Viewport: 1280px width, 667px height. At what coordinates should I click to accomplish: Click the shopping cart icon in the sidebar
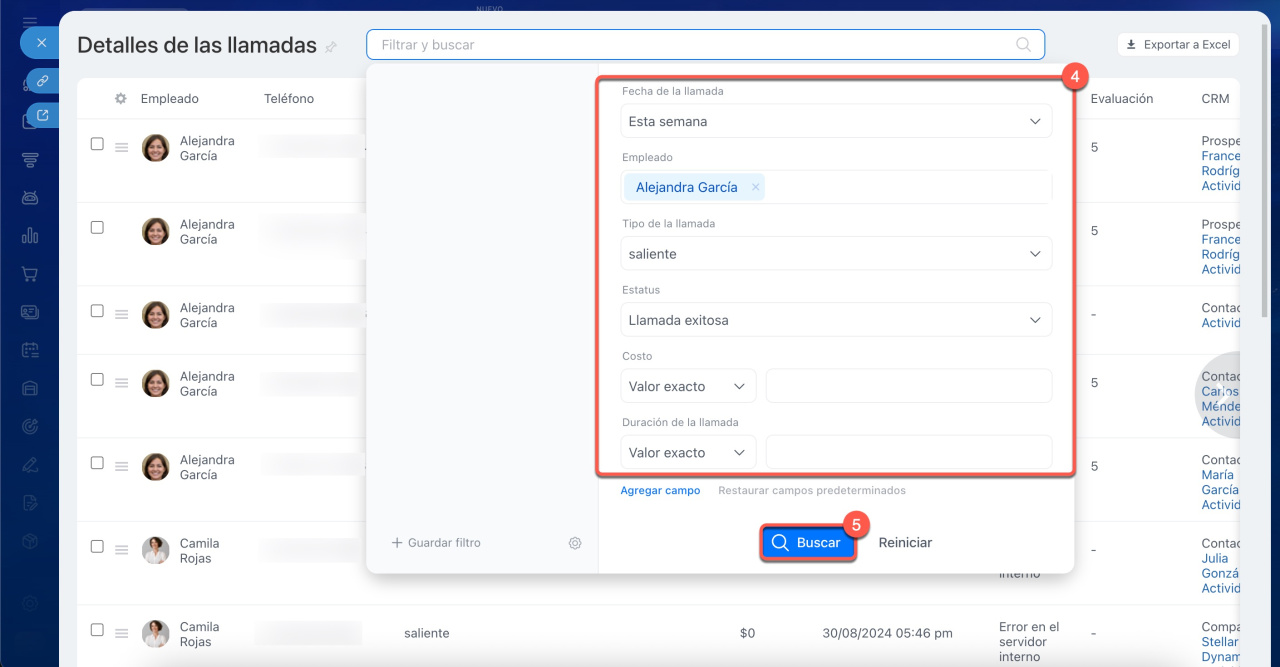pyautogui.click(x=30, y=274)
